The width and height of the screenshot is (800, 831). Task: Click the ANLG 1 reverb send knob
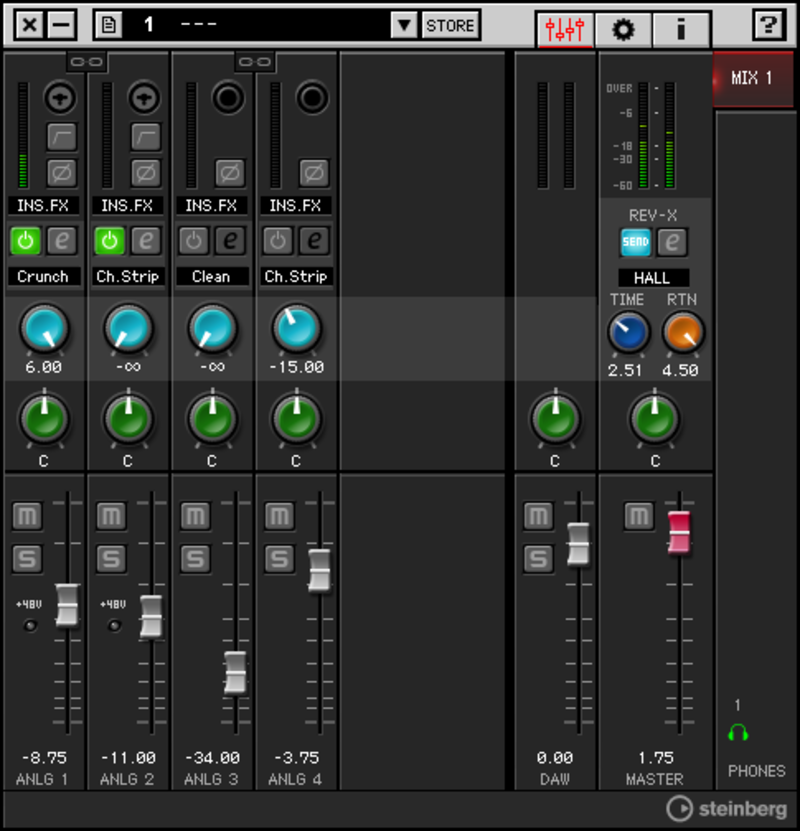(x=45, y=329)
